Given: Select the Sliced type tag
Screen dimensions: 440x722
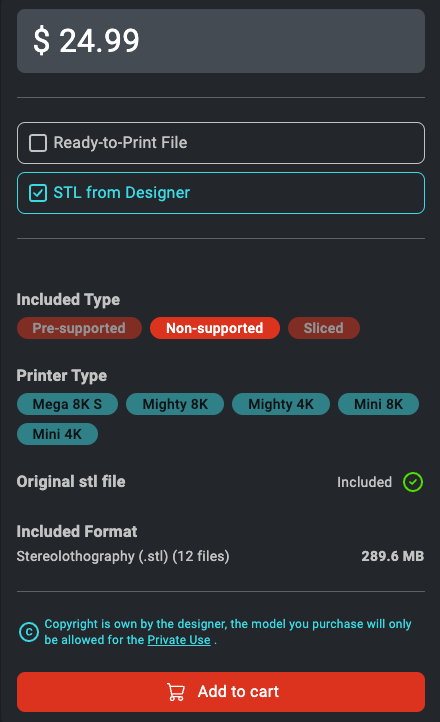Looking at the screenshot, I should tap(324, 328).
